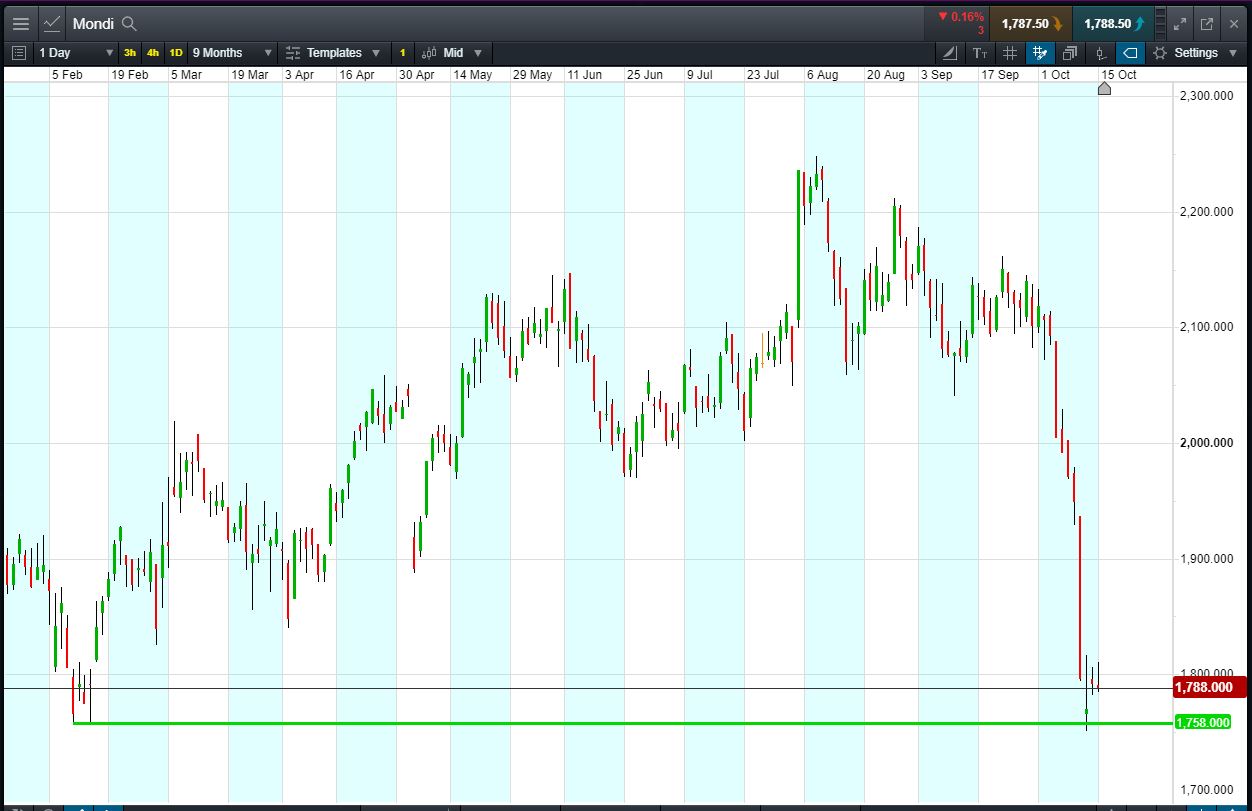The width and height of the screenshot is (1252, 811).
Task: Click the 17 Sep date label
Action: click(x=1000, y=75)
